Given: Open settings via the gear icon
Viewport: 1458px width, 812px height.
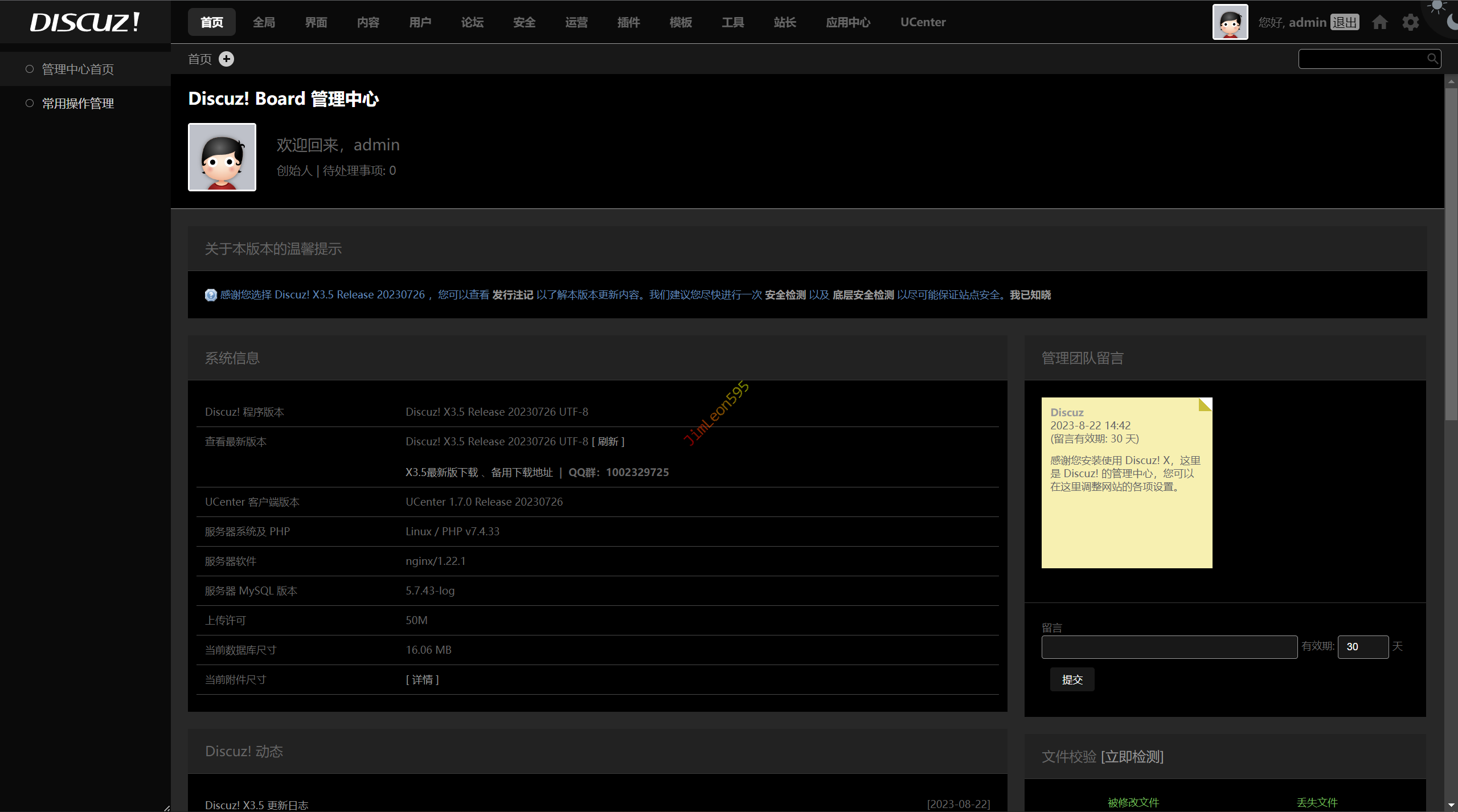Looking at the screenshot, I should coord(1410,22).
